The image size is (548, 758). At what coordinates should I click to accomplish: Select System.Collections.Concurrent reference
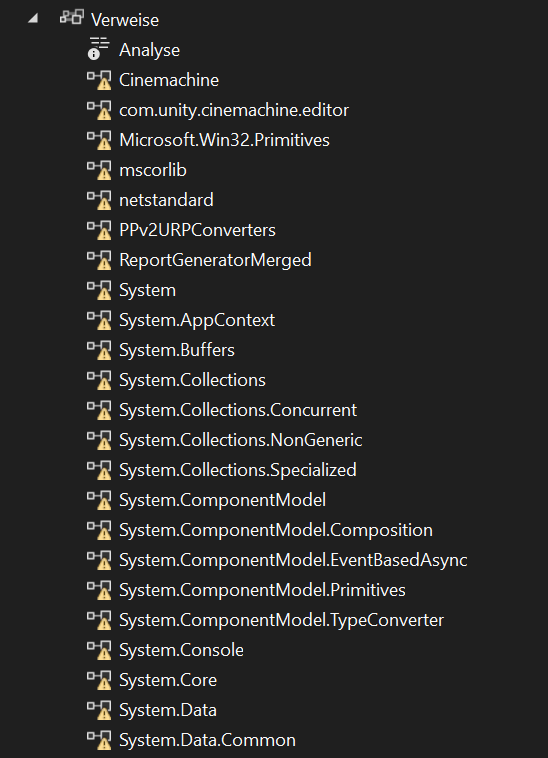238,410
